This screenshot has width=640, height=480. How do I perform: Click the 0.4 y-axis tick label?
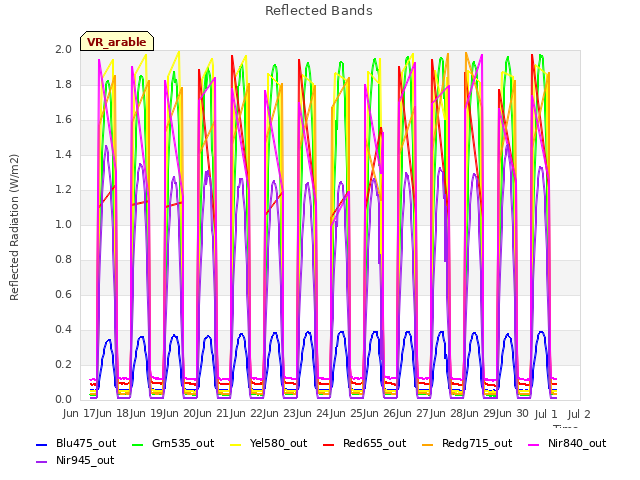(x=63, y=329)
